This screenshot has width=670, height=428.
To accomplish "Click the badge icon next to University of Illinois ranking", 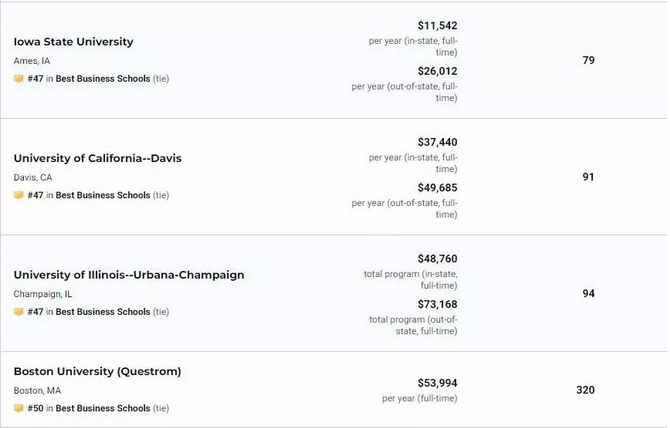I will coord(18,312).
